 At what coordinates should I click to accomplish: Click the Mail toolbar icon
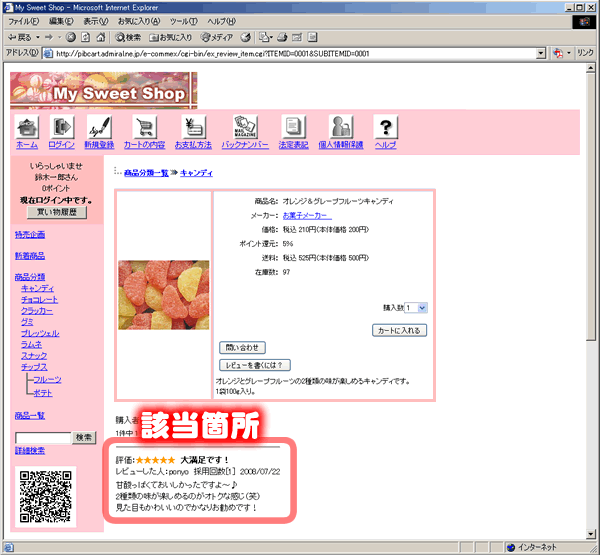[266, 37]
